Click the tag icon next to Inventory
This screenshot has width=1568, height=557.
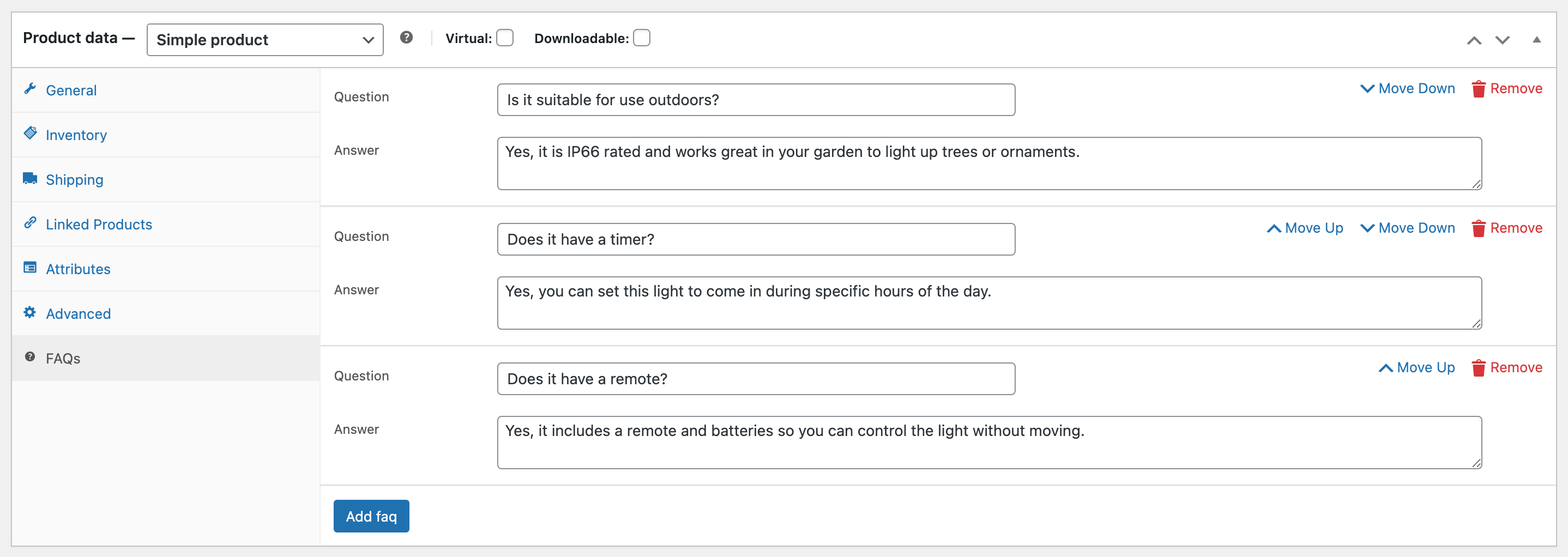point(30,134)
